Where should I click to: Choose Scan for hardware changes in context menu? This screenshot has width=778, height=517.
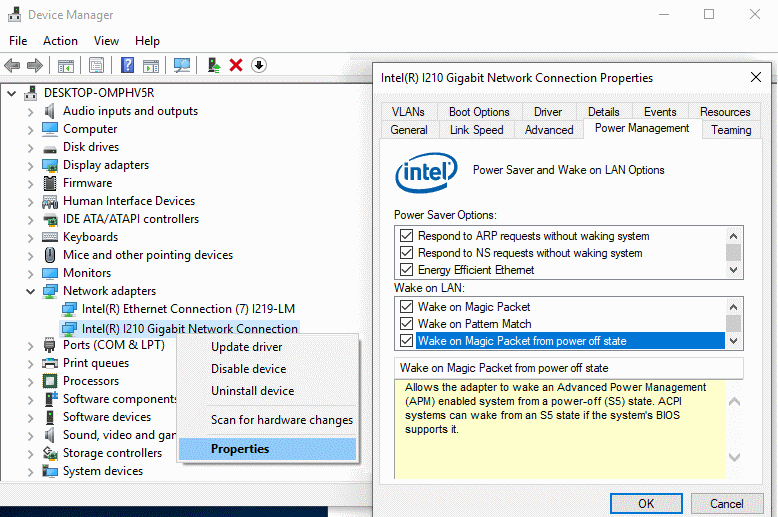[267, 420]
